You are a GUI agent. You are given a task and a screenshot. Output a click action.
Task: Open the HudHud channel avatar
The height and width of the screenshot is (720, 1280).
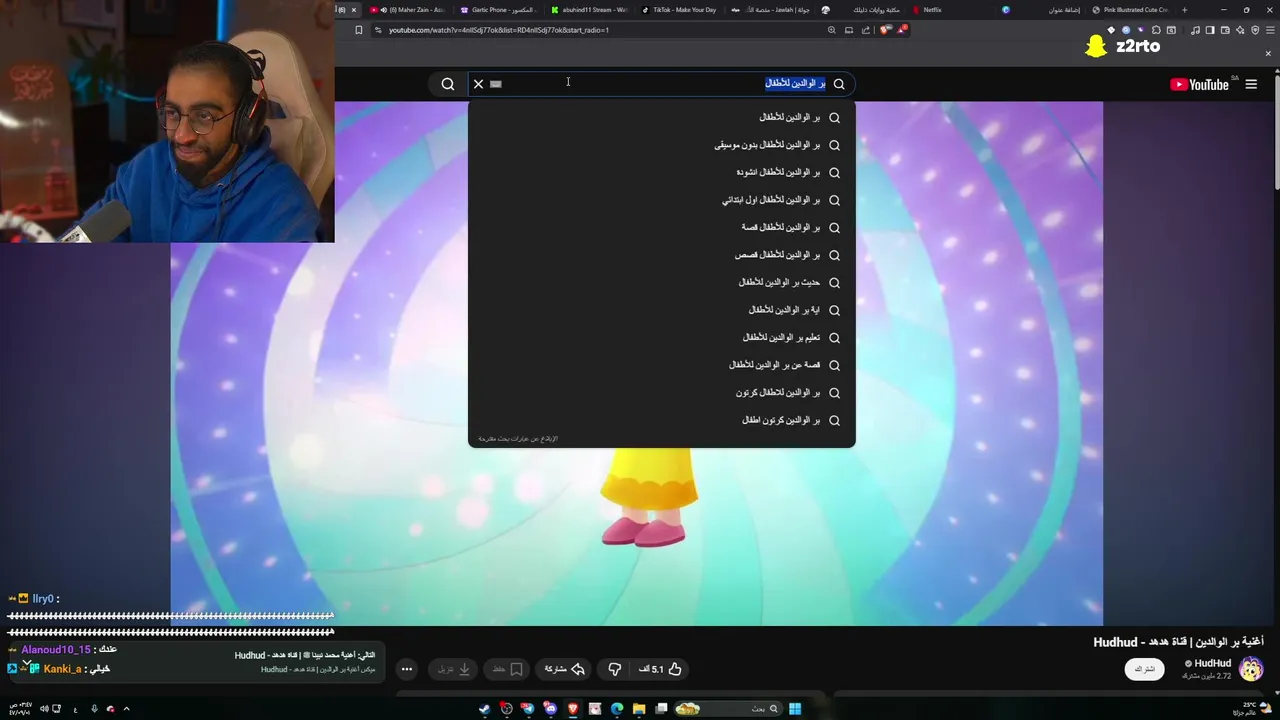click(1251, 669)
